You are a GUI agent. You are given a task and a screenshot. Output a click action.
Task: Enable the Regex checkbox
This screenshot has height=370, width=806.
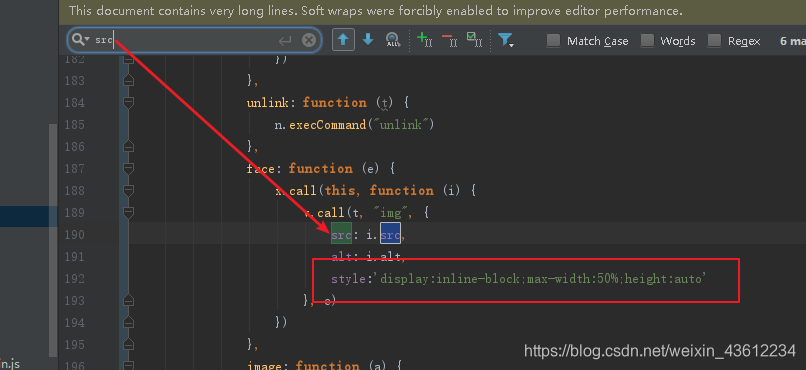pos(715,41)
